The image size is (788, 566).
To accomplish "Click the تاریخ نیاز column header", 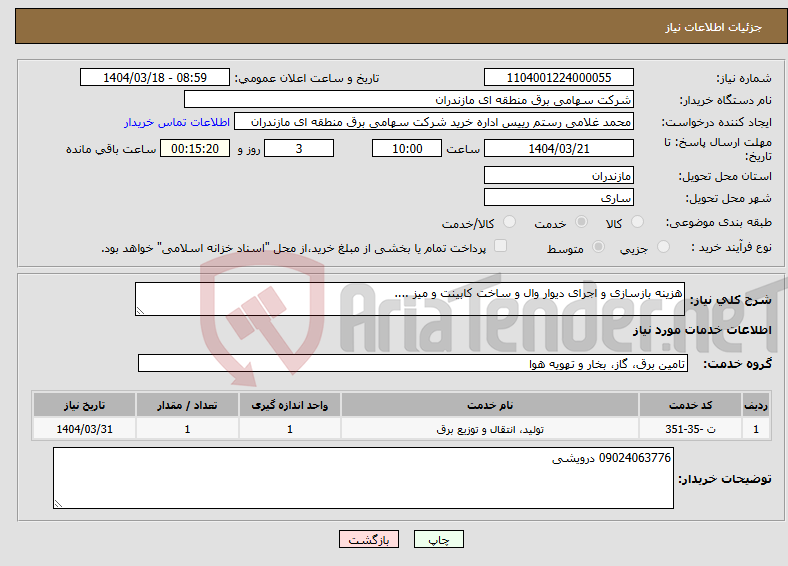I will click(84, 405).
